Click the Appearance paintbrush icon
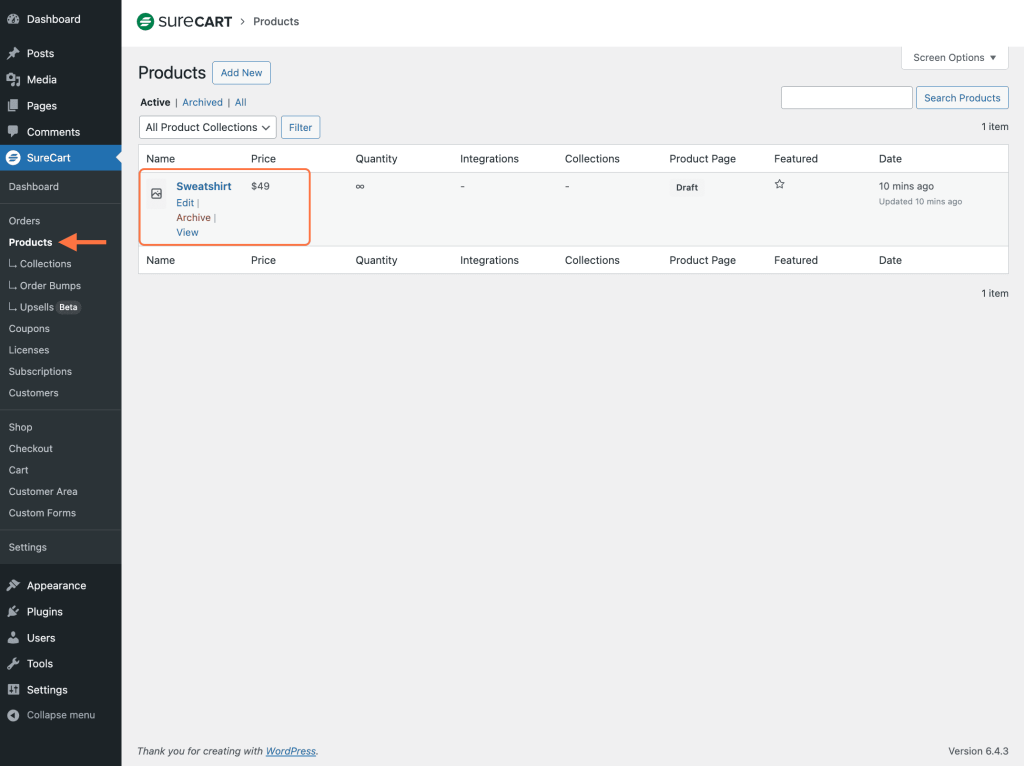This screenshot has height=766, width=1024. coord(13,586)
